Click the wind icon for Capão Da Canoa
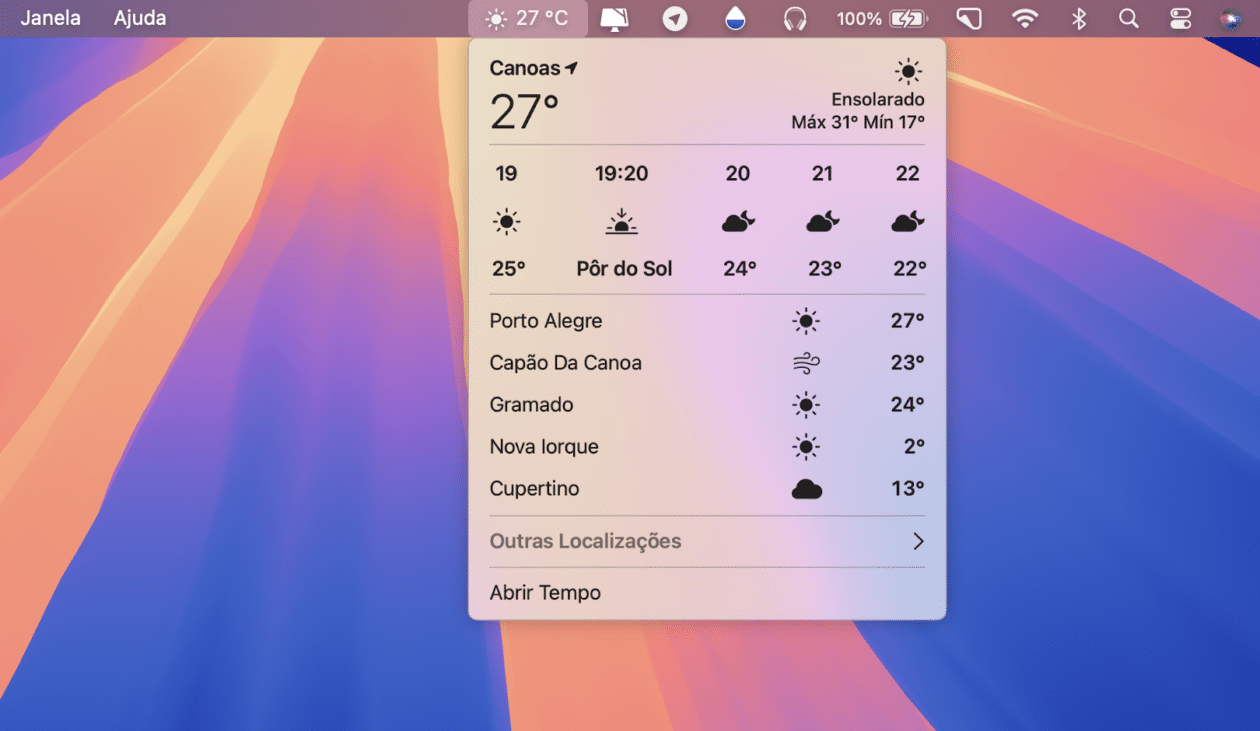Image resolution: width=1260 pixels, height=731 pixels. click(x=806, y=362)
